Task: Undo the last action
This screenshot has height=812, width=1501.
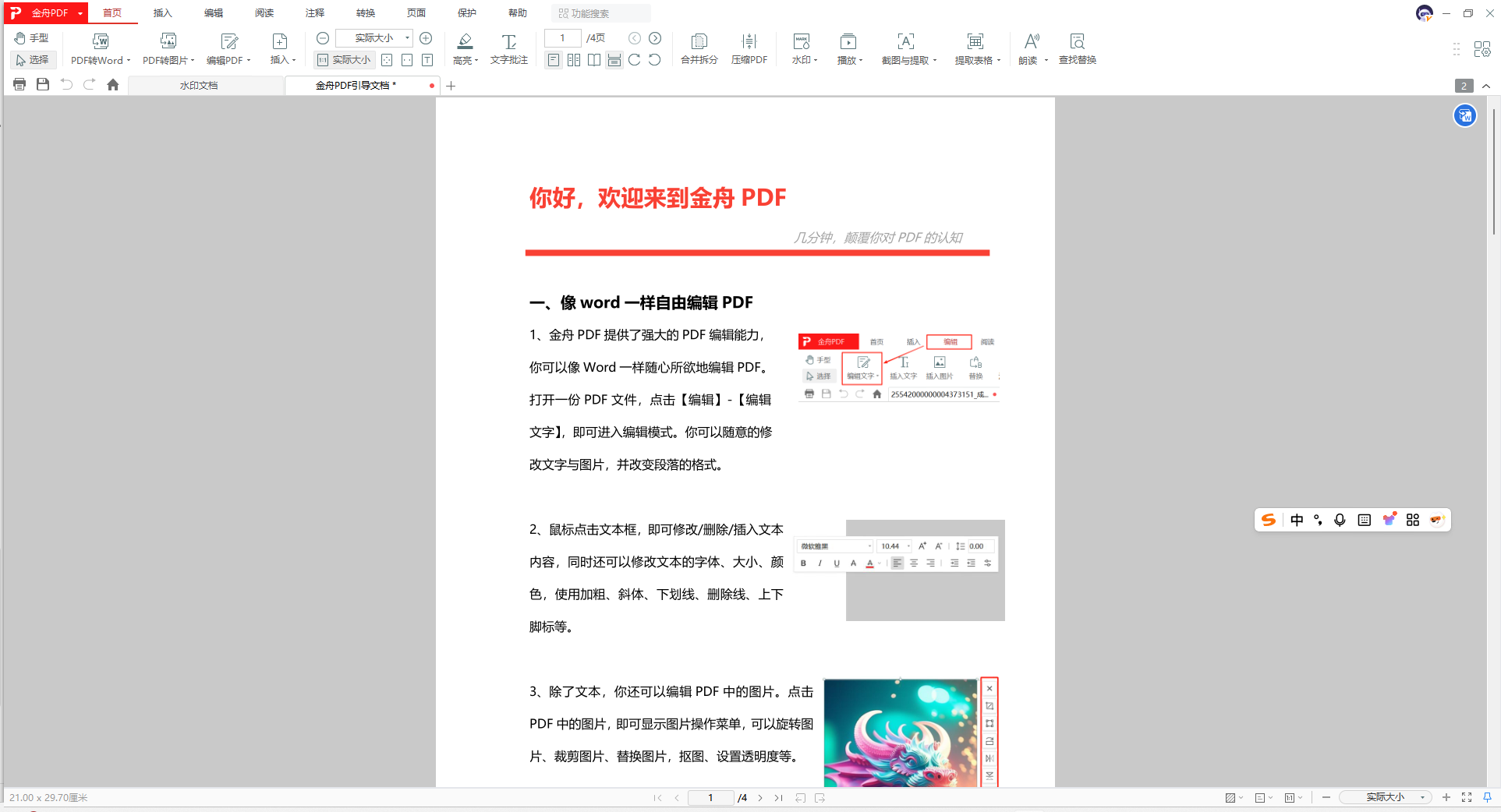Action: click(x=66, y=85)
